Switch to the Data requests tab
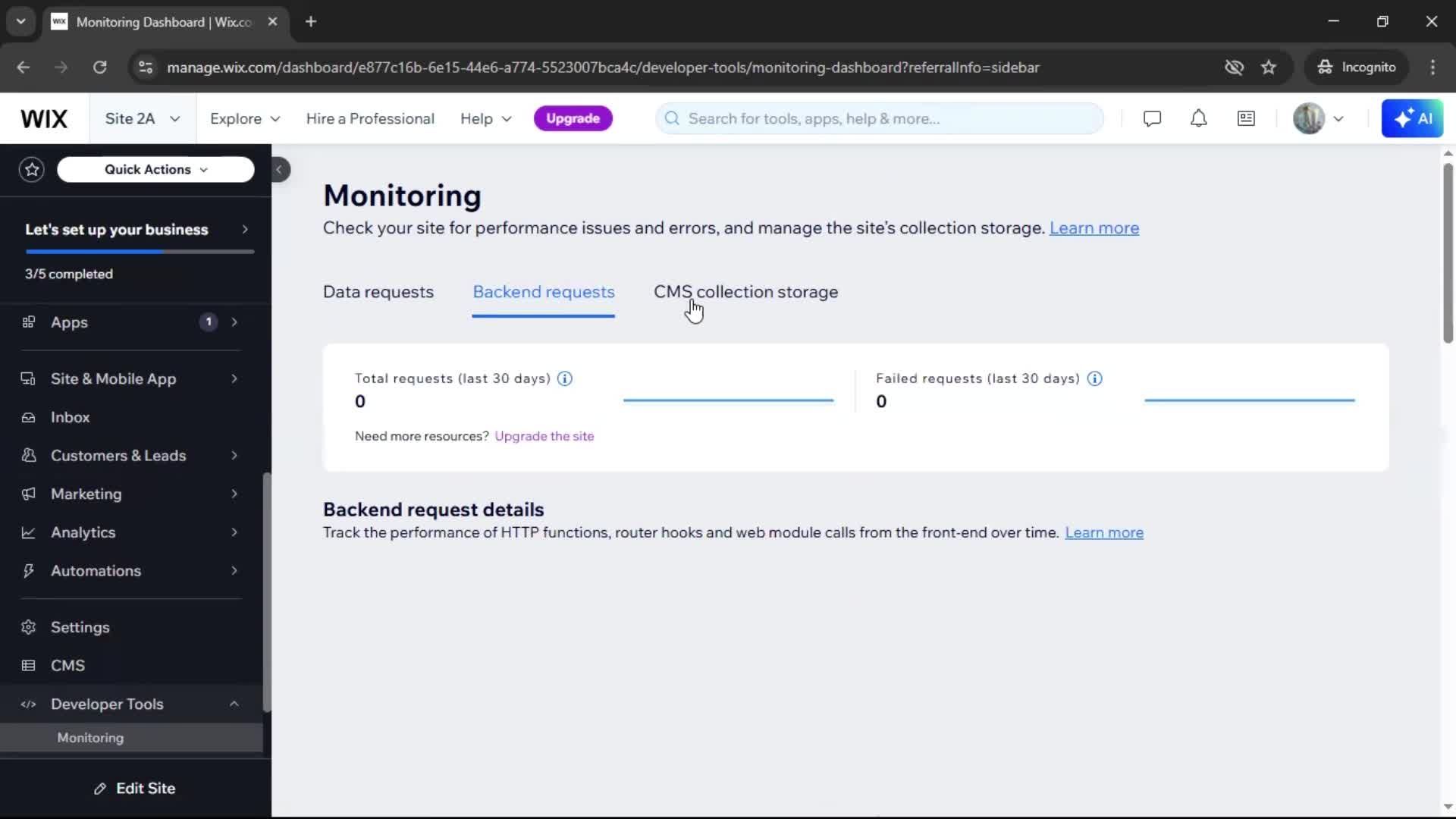Image resolution: width=1456 pixels, height=819 pixels. pos(378,292)
